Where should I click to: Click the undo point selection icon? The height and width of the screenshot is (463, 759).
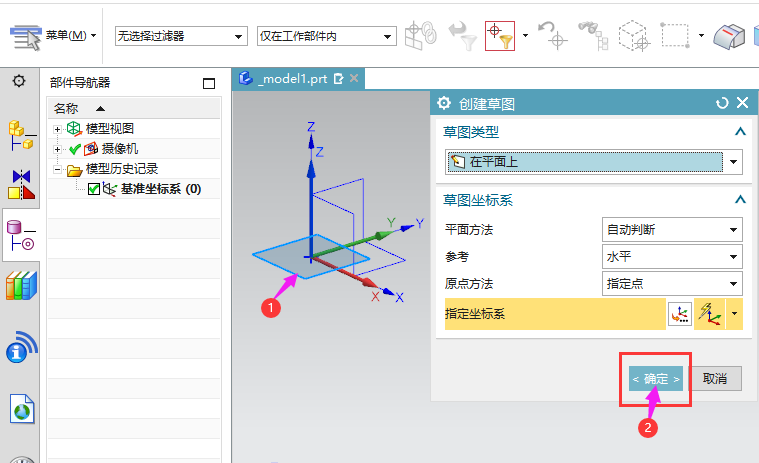[x=553, y=36]
